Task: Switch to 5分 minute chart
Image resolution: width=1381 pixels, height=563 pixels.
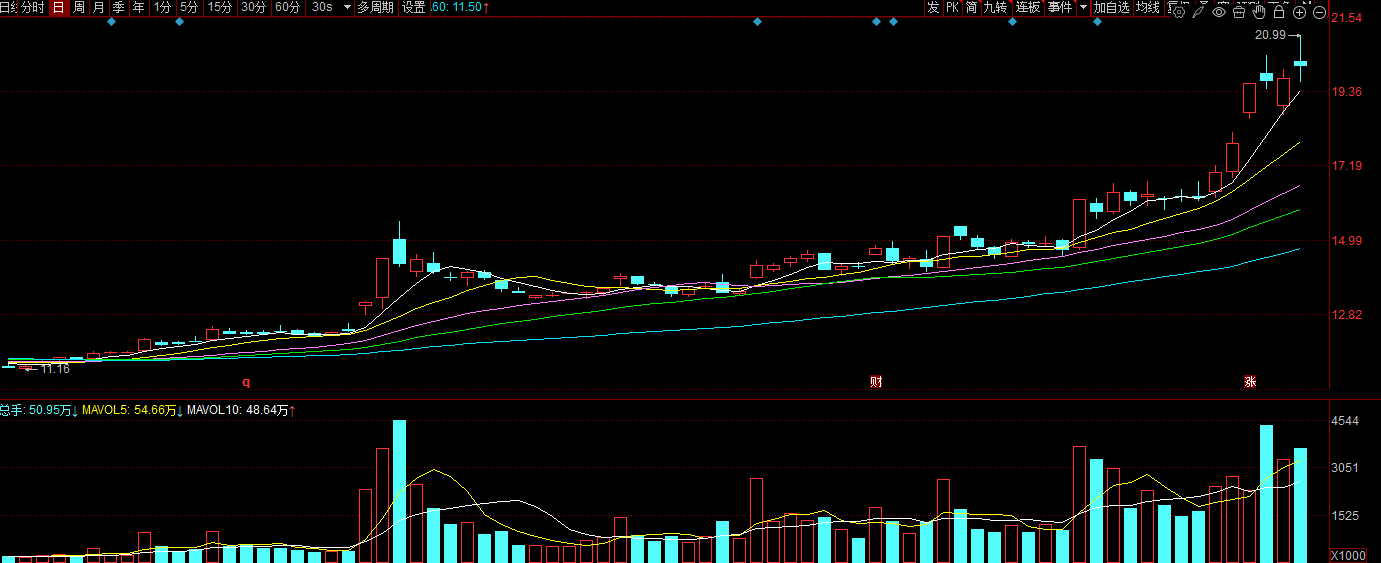Action: pos(189,7)
